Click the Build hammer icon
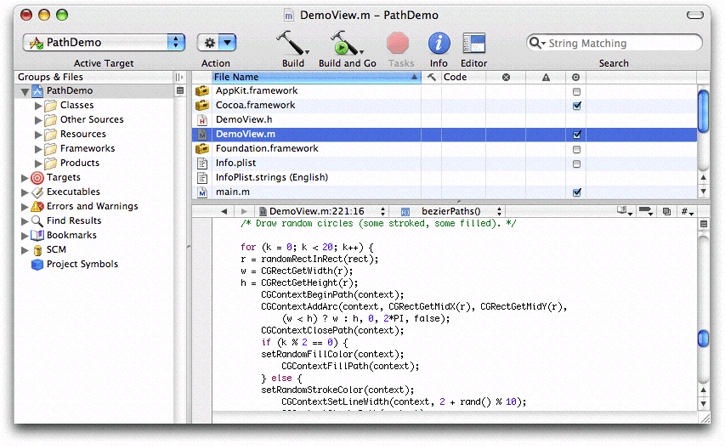The width and height of the screenshot is (725, 446). pyautogui.click(x=291, y=43)
